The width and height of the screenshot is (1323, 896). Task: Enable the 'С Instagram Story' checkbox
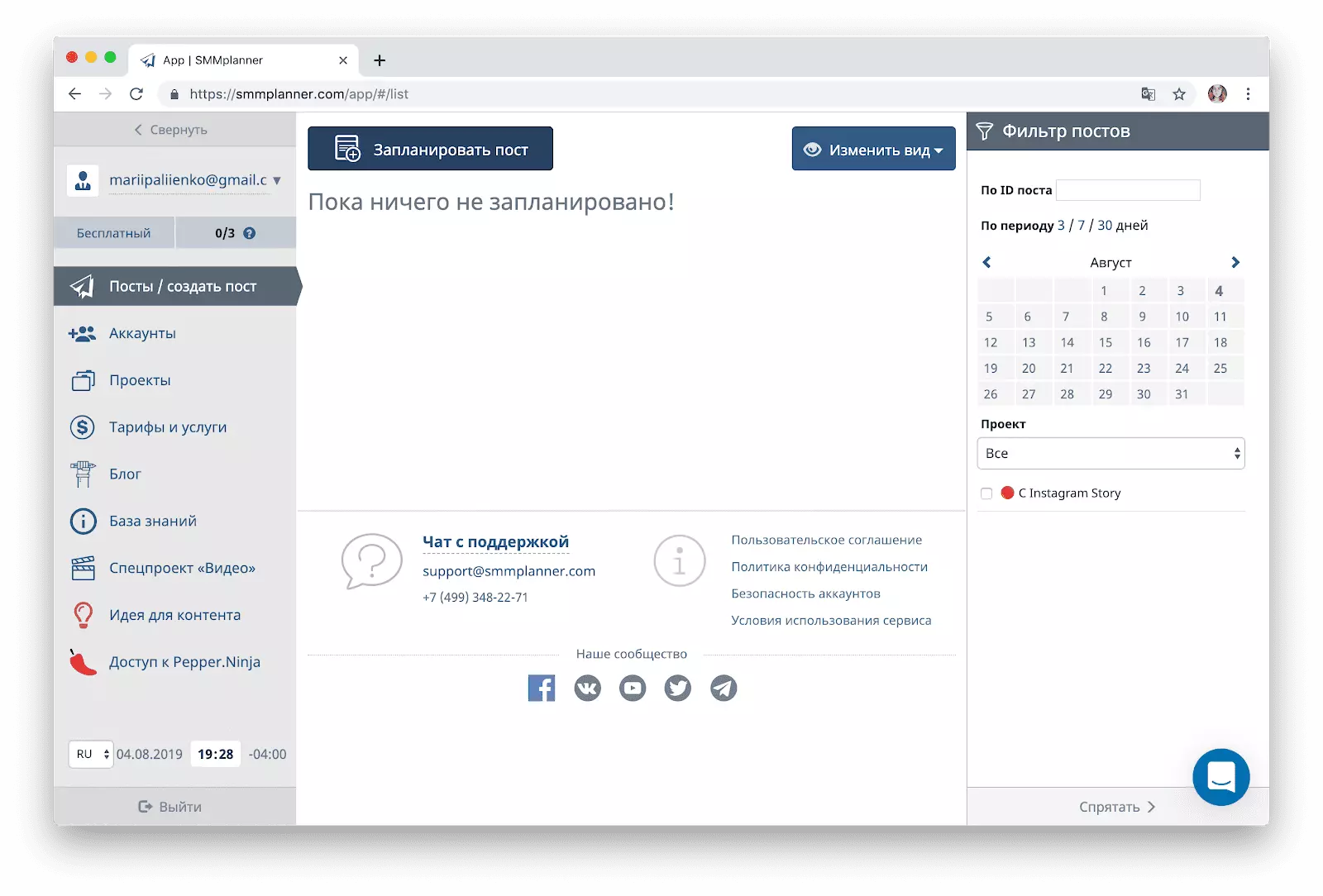coord(986,493)
